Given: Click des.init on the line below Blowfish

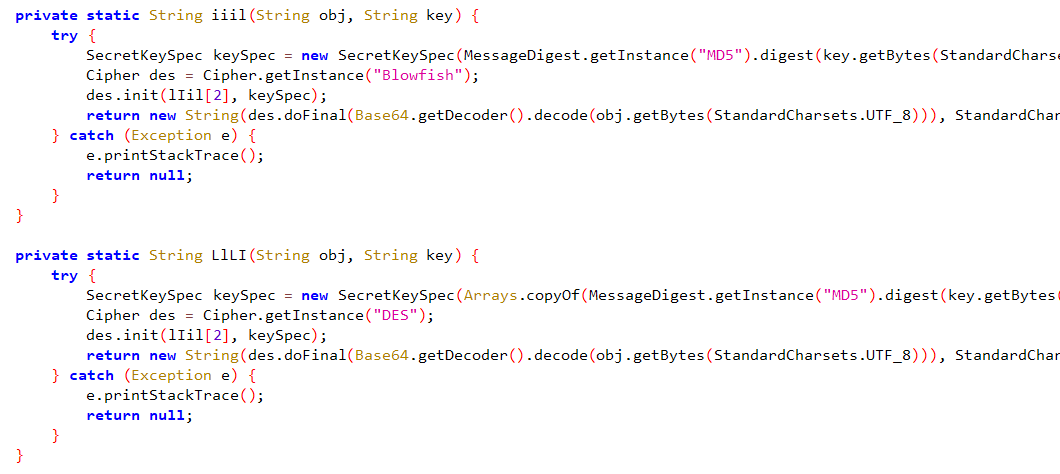Looking at the screenshot, I should tap(122, 96).
